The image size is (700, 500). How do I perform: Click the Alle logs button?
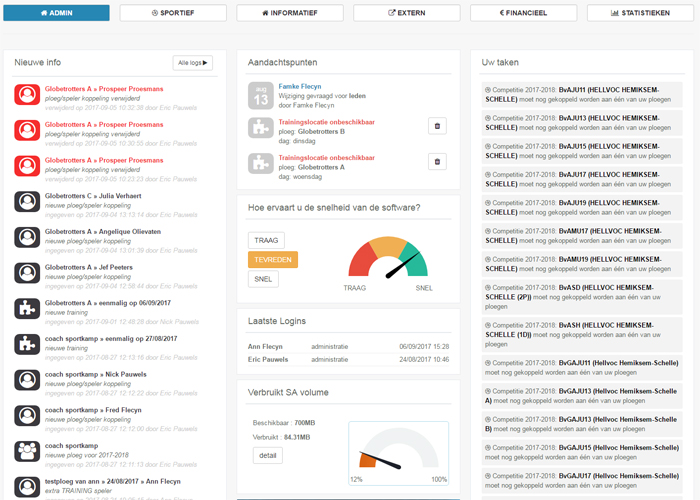(x=193, y=63)
